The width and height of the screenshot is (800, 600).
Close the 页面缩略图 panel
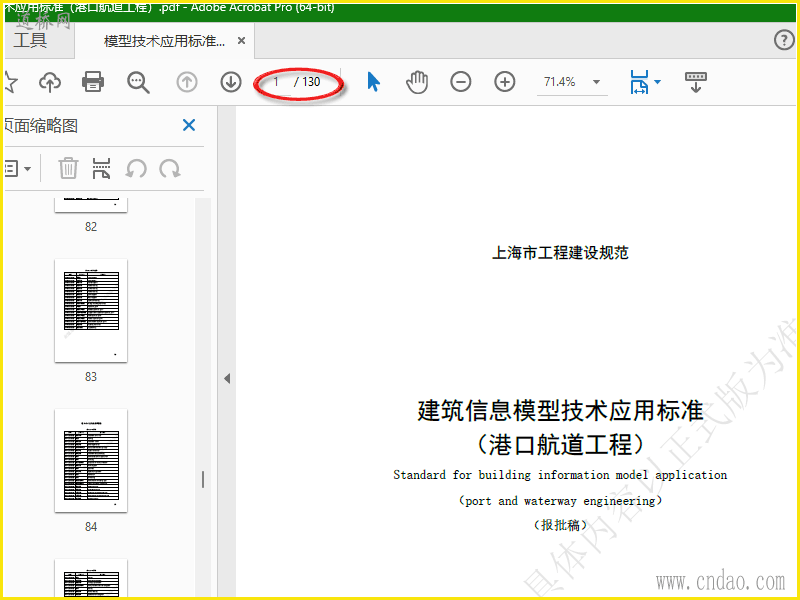coord(189,125)
